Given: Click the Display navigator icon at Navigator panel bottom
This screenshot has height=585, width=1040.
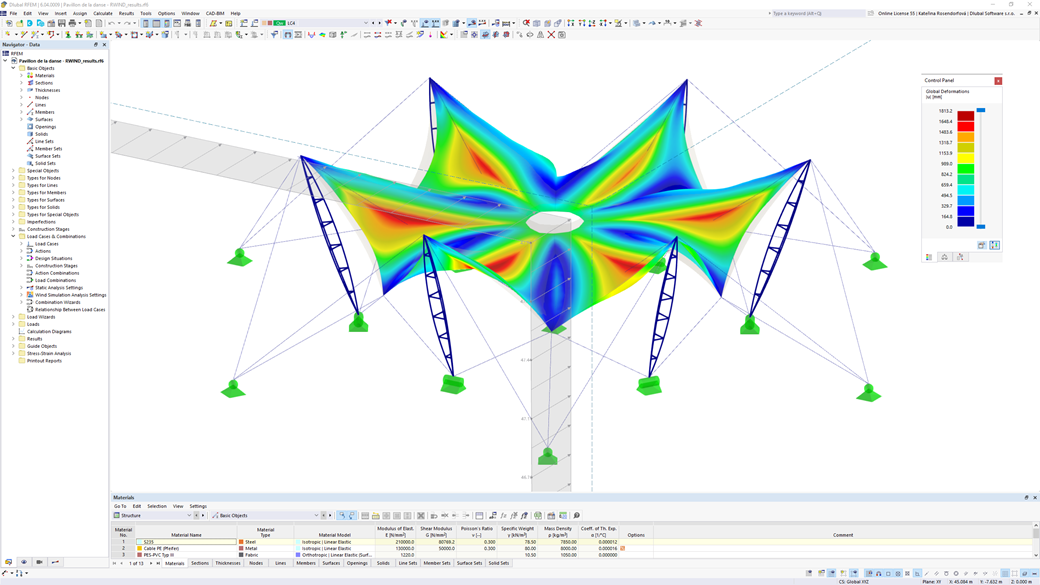Looking at the screenshot, I should 23,562.
